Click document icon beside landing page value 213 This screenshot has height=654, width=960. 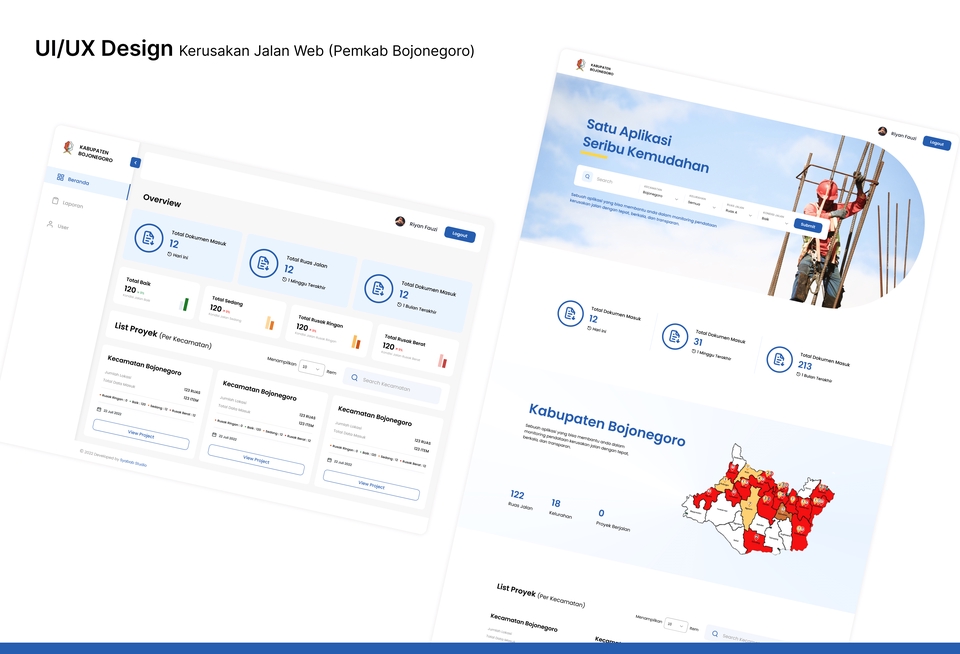tap(779, 359)
